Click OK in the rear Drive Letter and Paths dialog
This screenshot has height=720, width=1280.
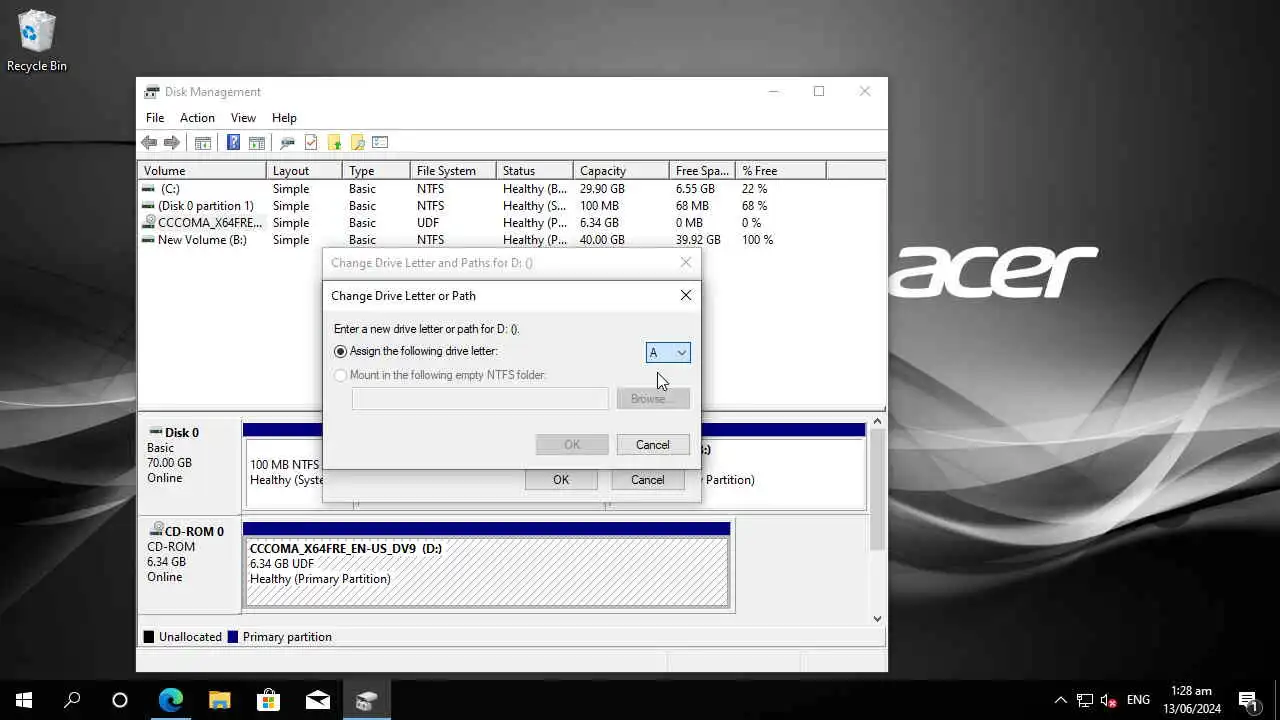pos(561,480)
